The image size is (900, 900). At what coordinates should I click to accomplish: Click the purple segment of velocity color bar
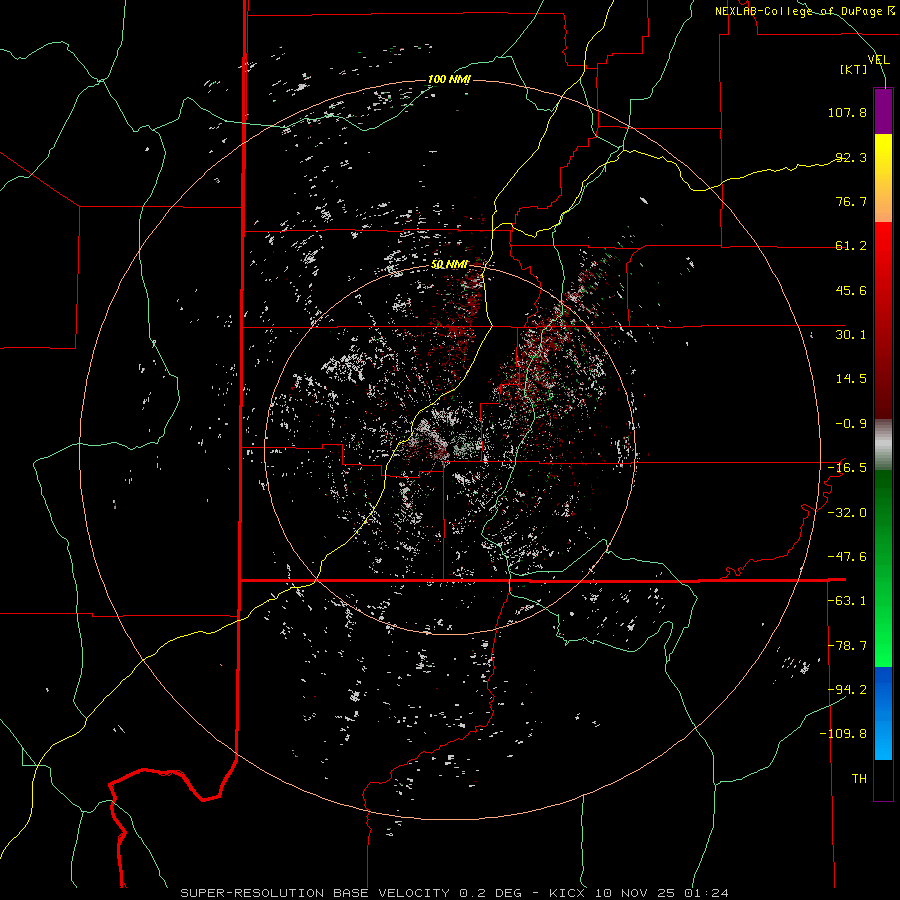(x=883, y=111)
